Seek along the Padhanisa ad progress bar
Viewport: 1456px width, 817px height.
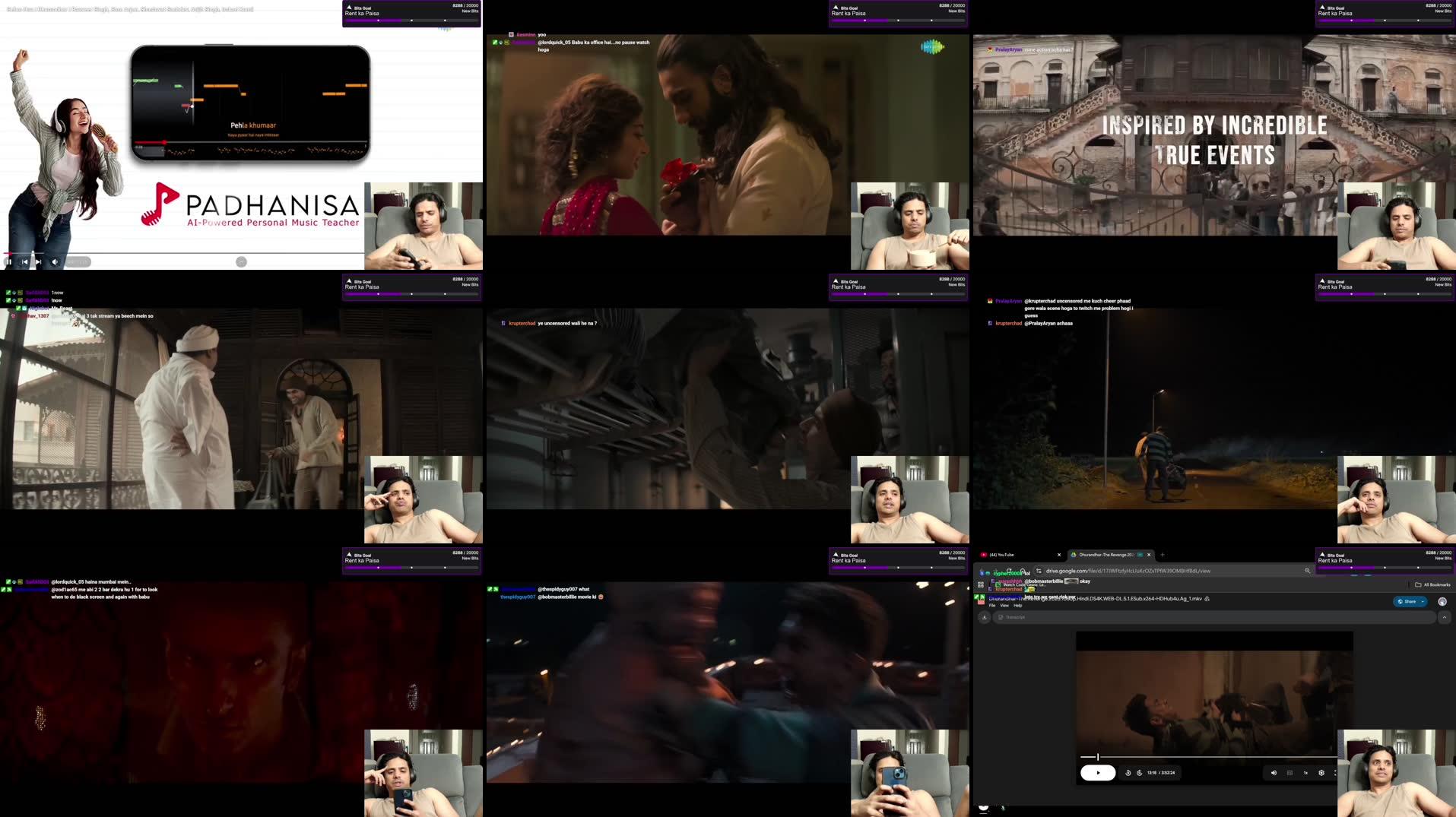(182, 253)
